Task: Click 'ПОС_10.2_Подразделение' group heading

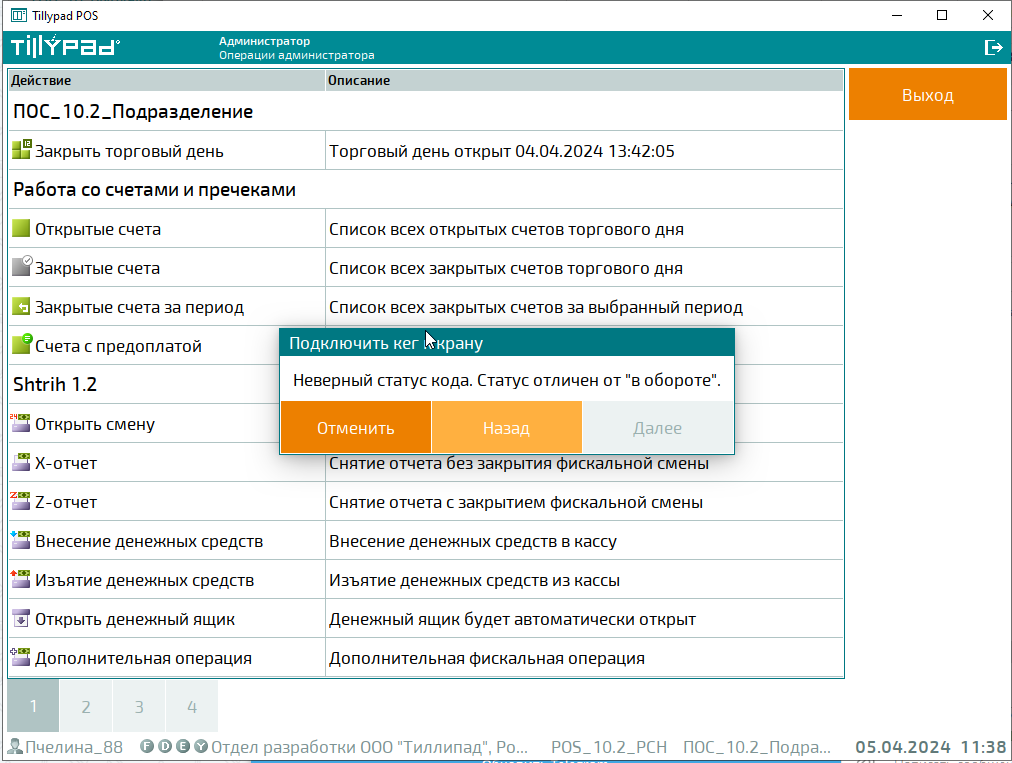Action: (133, 112)
